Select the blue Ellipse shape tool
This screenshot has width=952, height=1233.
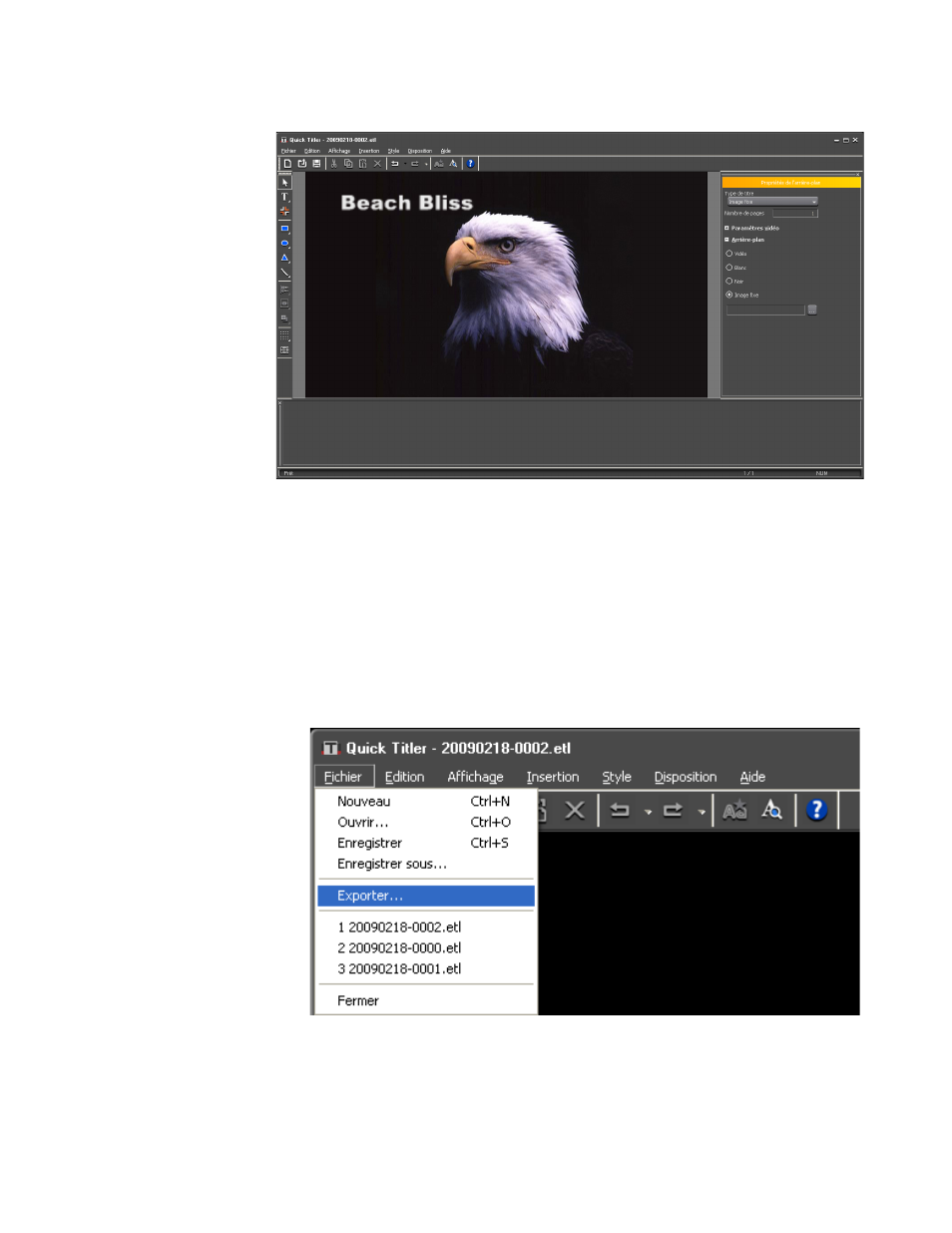click(284, 244)
